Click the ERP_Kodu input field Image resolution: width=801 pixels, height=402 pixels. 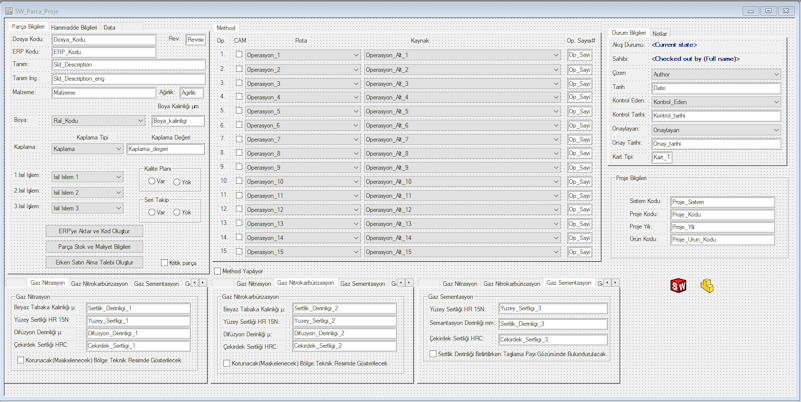[x=104, y=52]
